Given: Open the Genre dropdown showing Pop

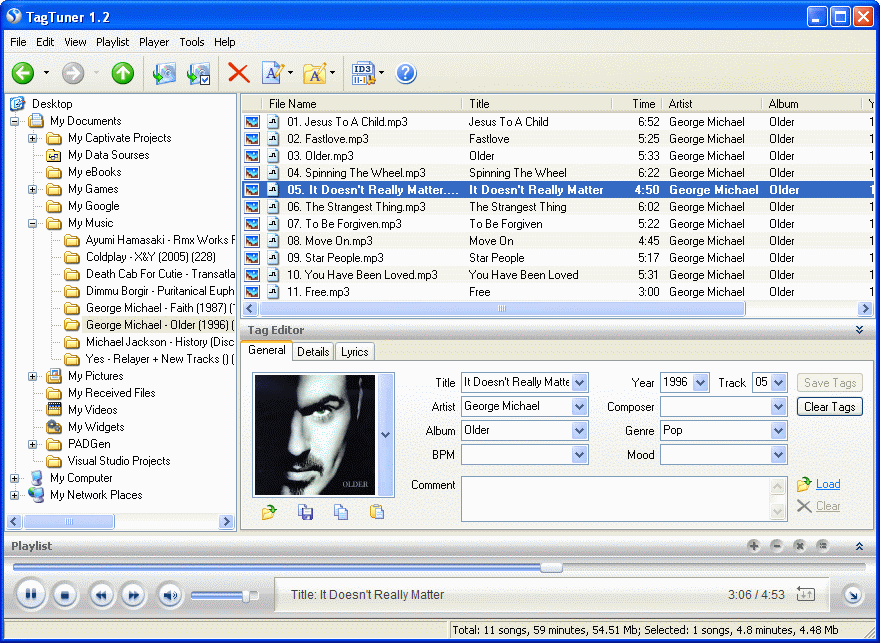Looking at the screenshot, I should pyautogui.click(x=779, y=430).
